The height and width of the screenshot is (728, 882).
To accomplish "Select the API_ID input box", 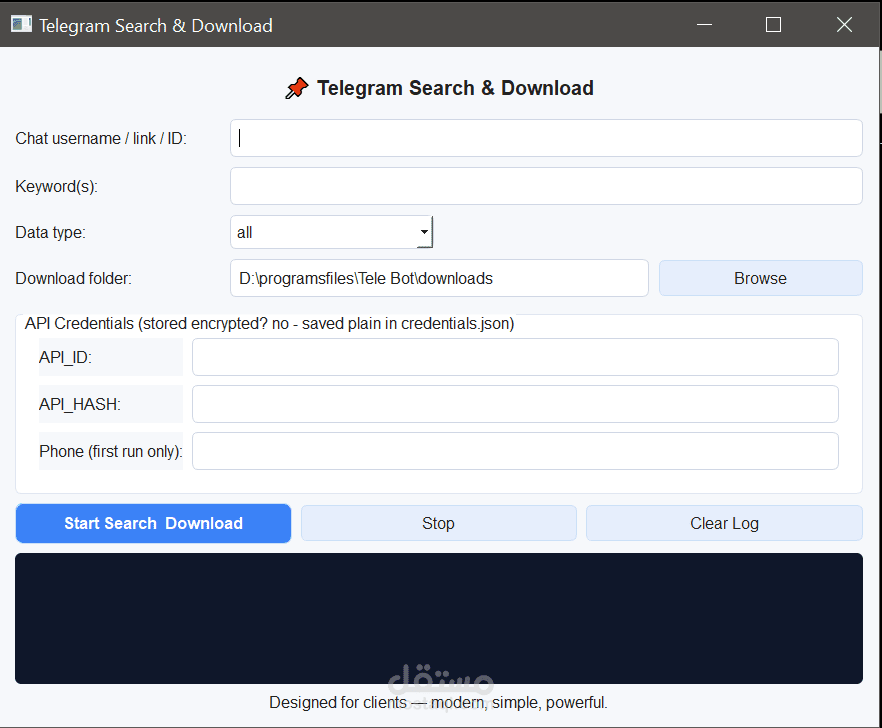I will [515, 357].
